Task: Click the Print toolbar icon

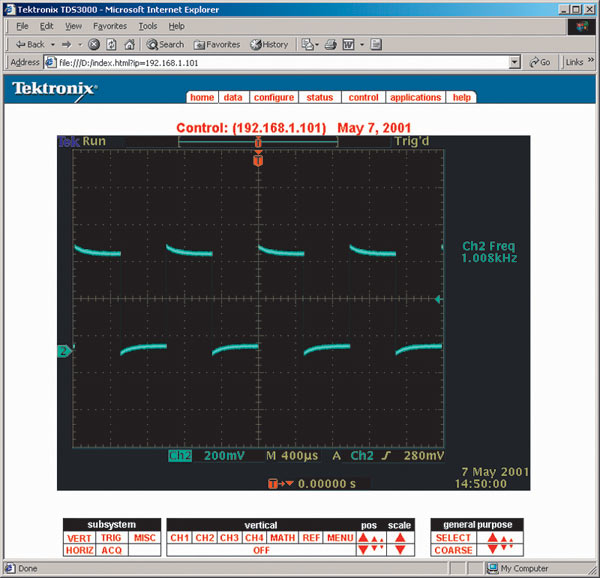Action: 330,45
